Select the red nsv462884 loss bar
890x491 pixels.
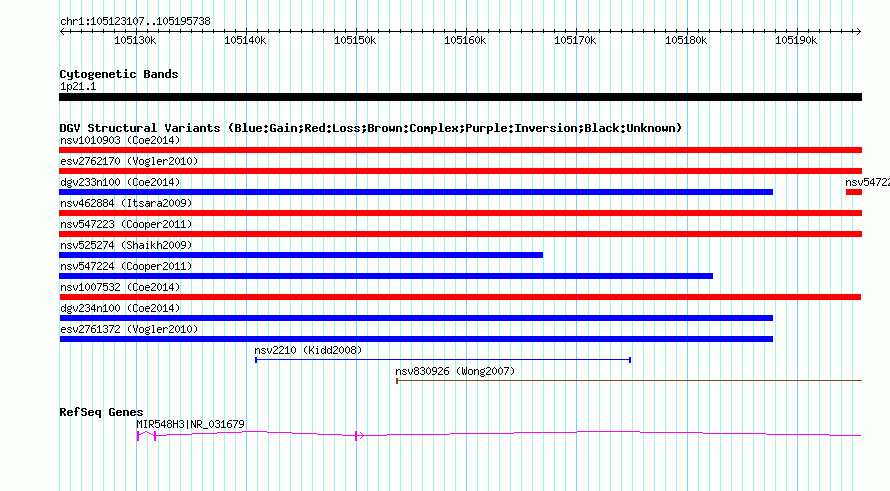click(x=460, y=213)
